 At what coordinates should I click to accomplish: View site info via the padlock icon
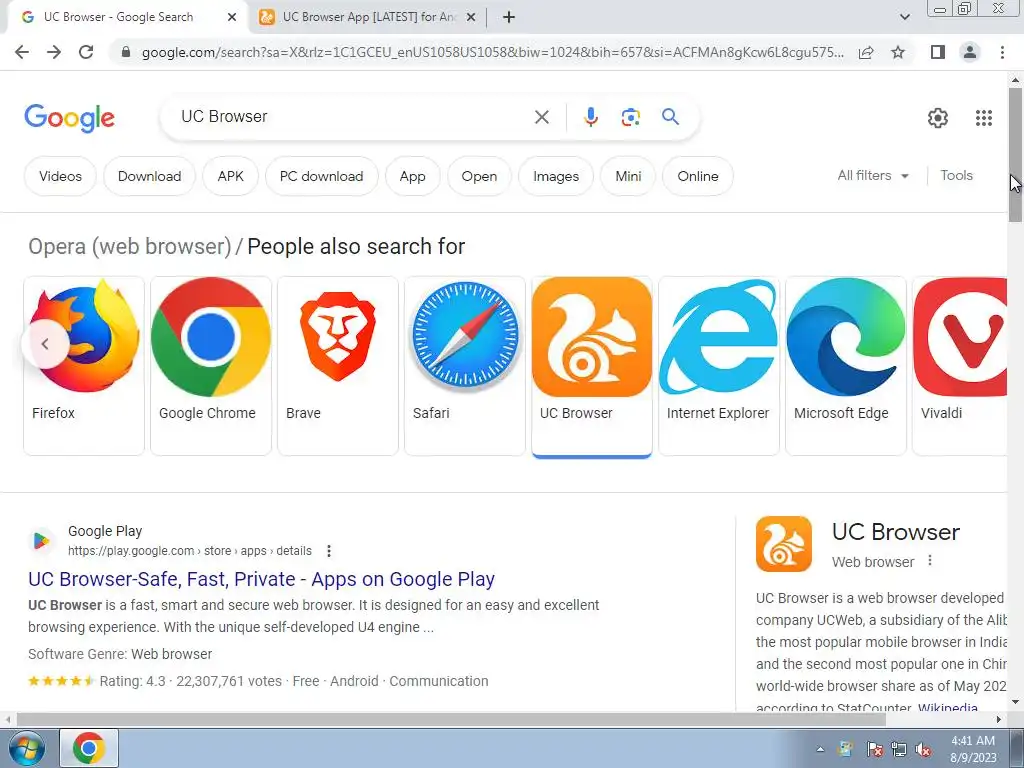pyautogui.click(x=125, y=52)
